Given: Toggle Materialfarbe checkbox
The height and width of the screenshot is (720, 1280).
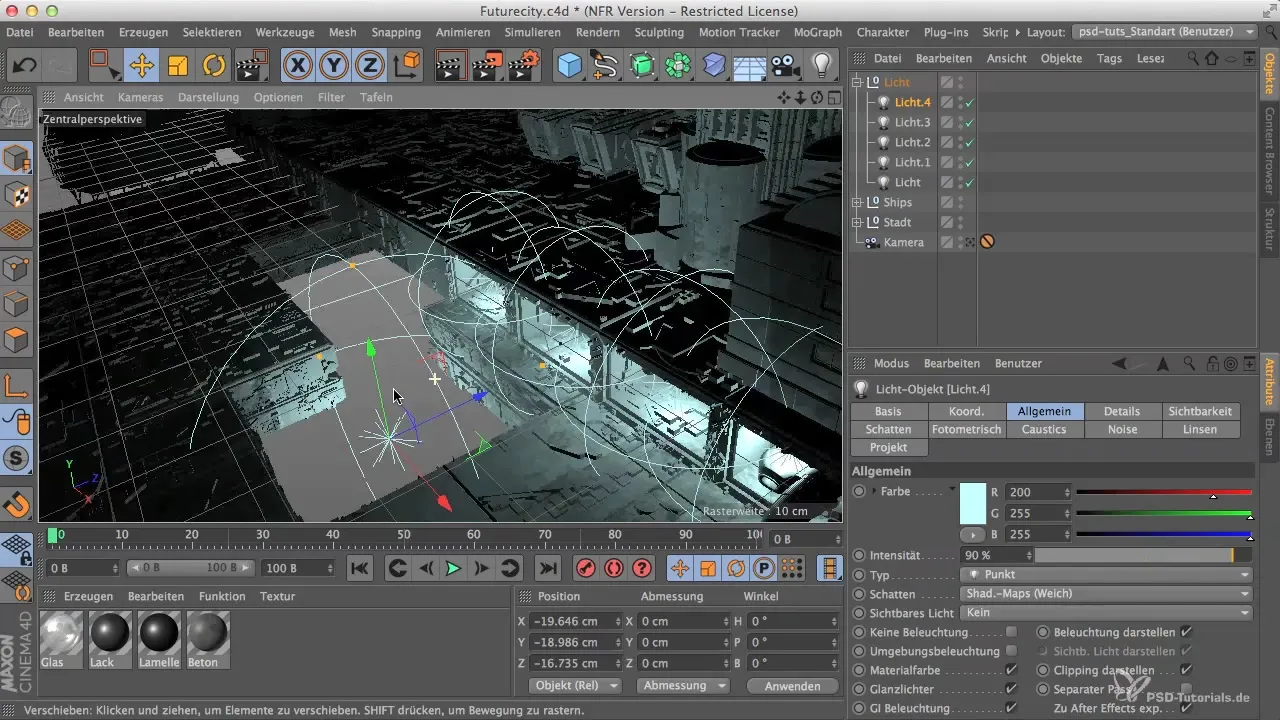Looking at the screenshot, I should (x=1011, y=670).
